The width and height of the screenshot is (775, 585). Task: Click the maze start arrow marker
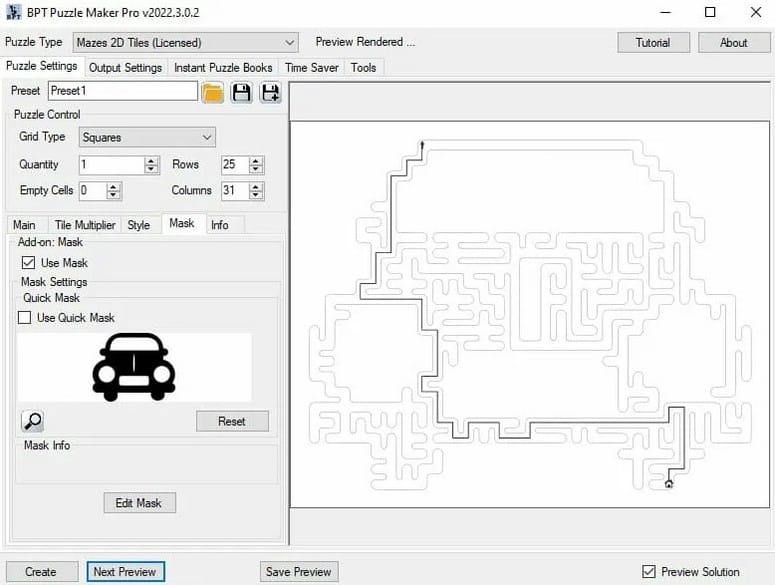422,146
